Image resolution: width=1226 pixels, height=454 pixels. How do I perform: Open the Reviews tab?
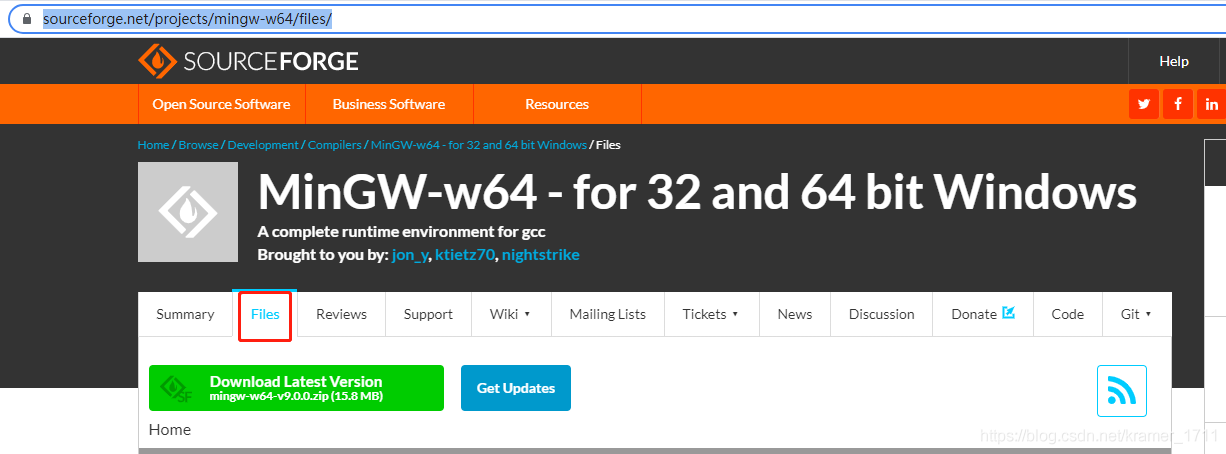(341, 314)
